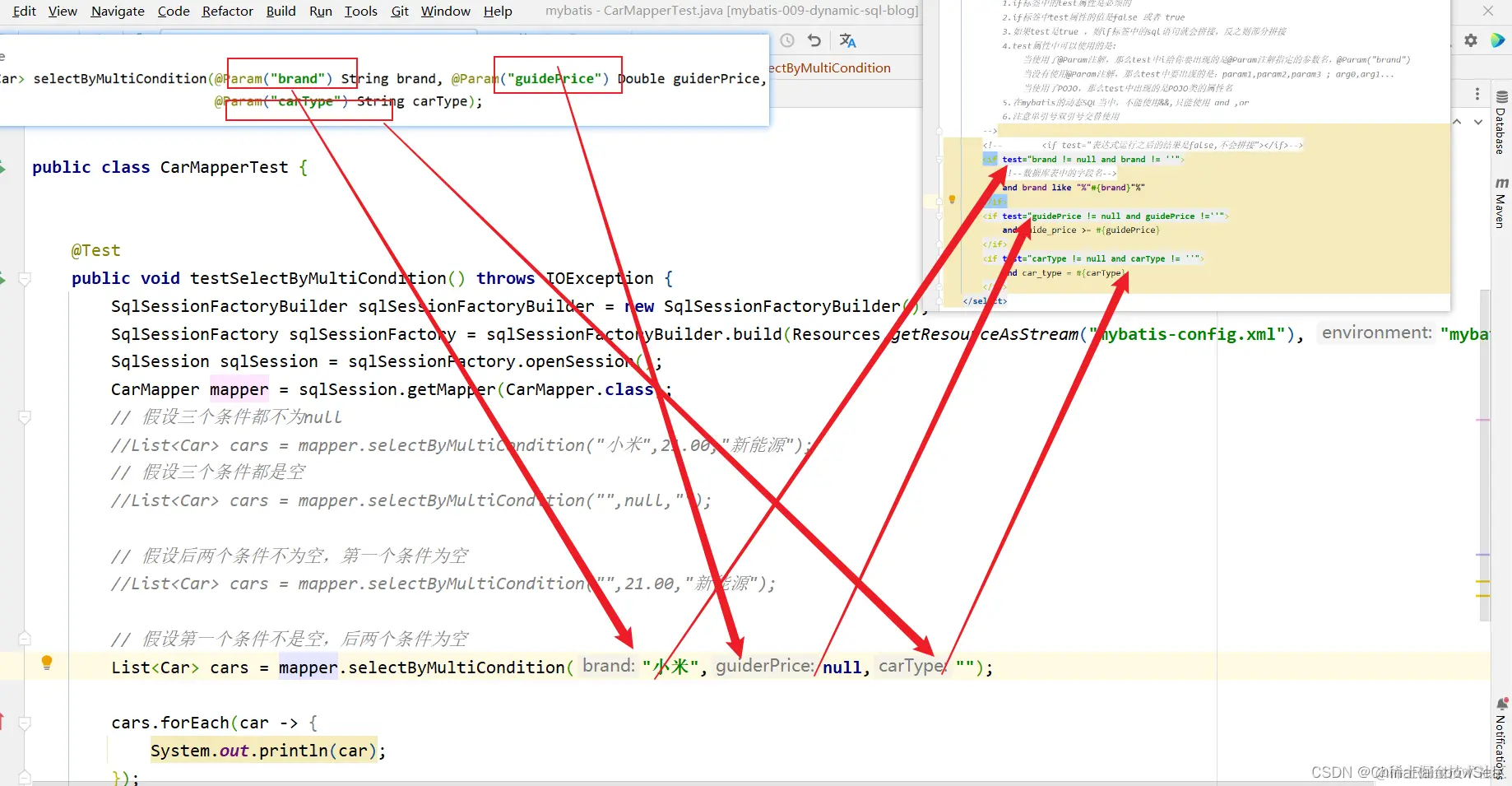Click the Translate plugin icon

tap(847, 40)
